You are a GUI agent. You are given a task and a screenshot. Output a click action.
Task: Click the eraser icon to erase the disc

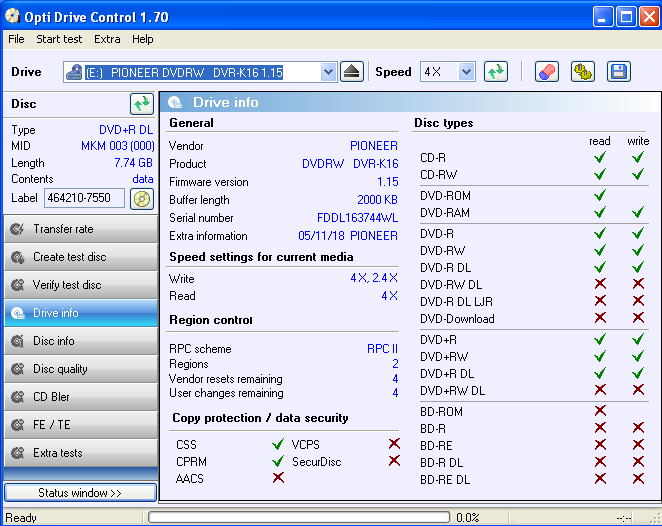pyautogui.click(x=547, y=72)
